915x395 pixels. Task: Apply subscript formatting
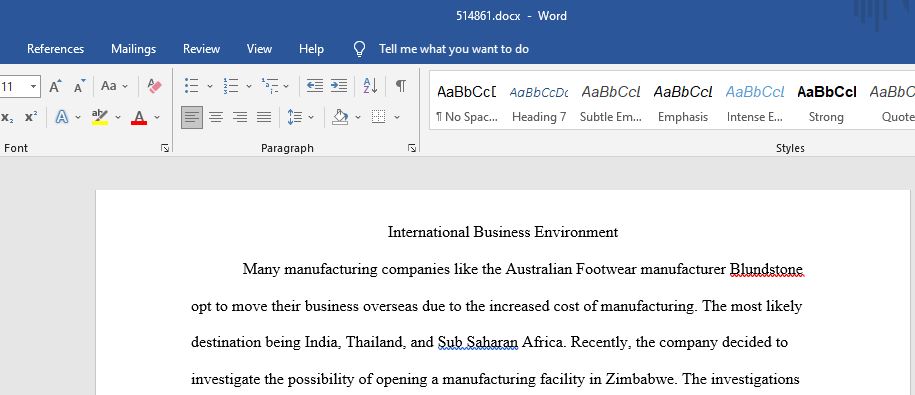coord(8,117)
